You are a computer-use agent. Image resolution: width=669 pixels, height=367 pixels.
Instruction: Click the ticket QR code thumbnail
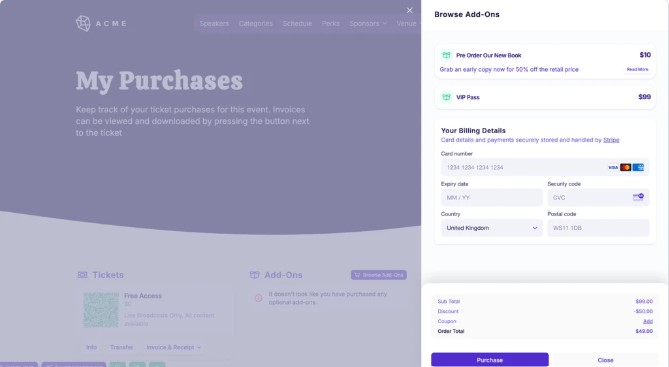101,310
